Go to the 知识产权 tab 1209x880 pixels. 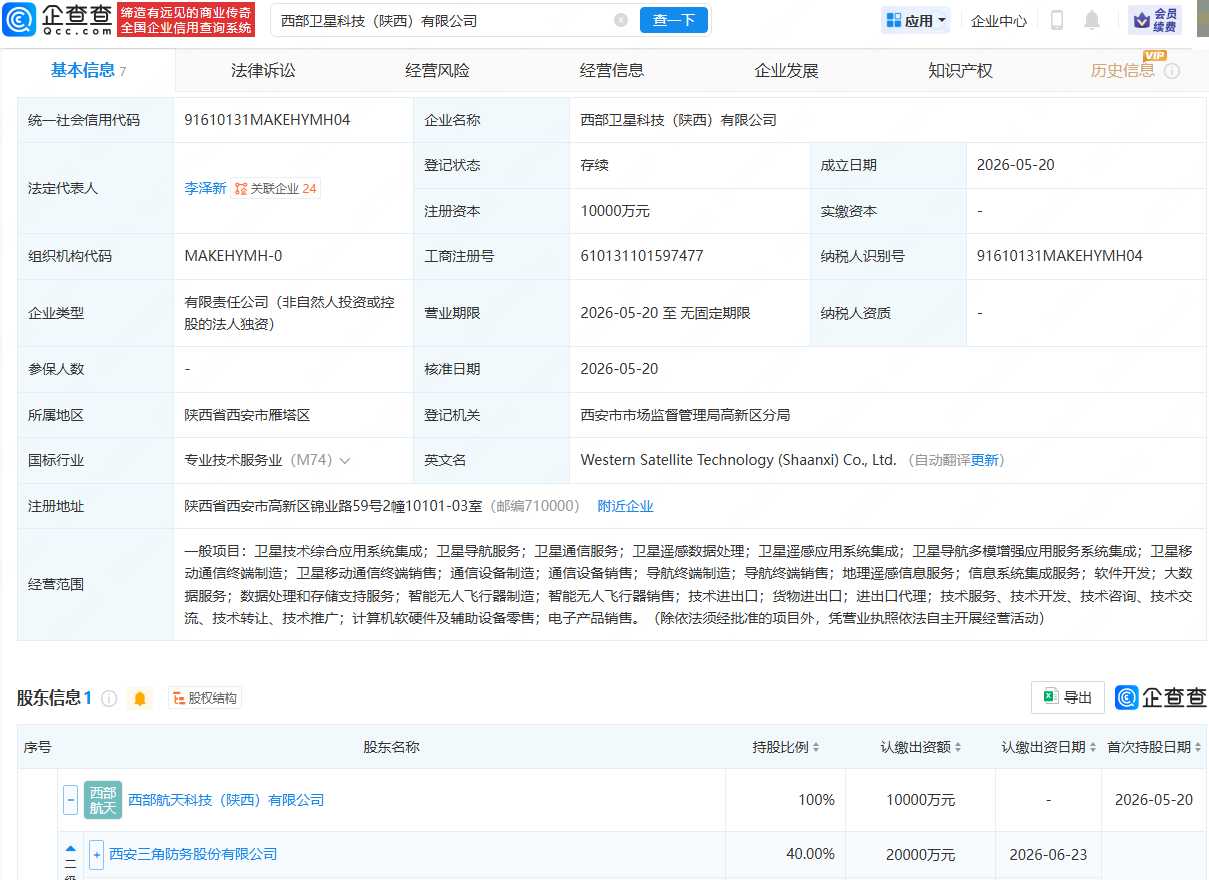(x=960, y=70)
